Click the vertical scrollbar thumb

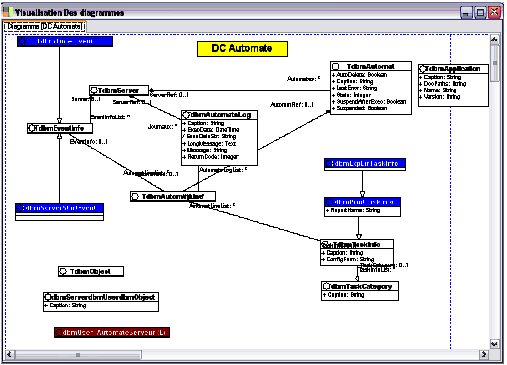tap(495, 63)
